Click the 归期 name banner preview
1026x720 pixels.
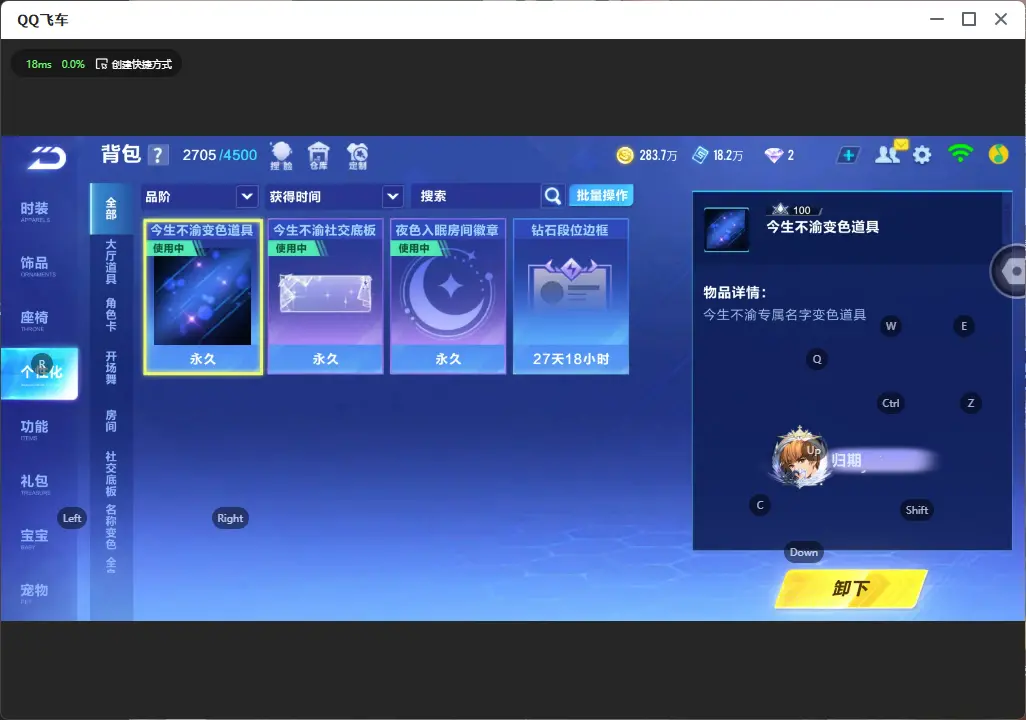(x=881, y=460)
